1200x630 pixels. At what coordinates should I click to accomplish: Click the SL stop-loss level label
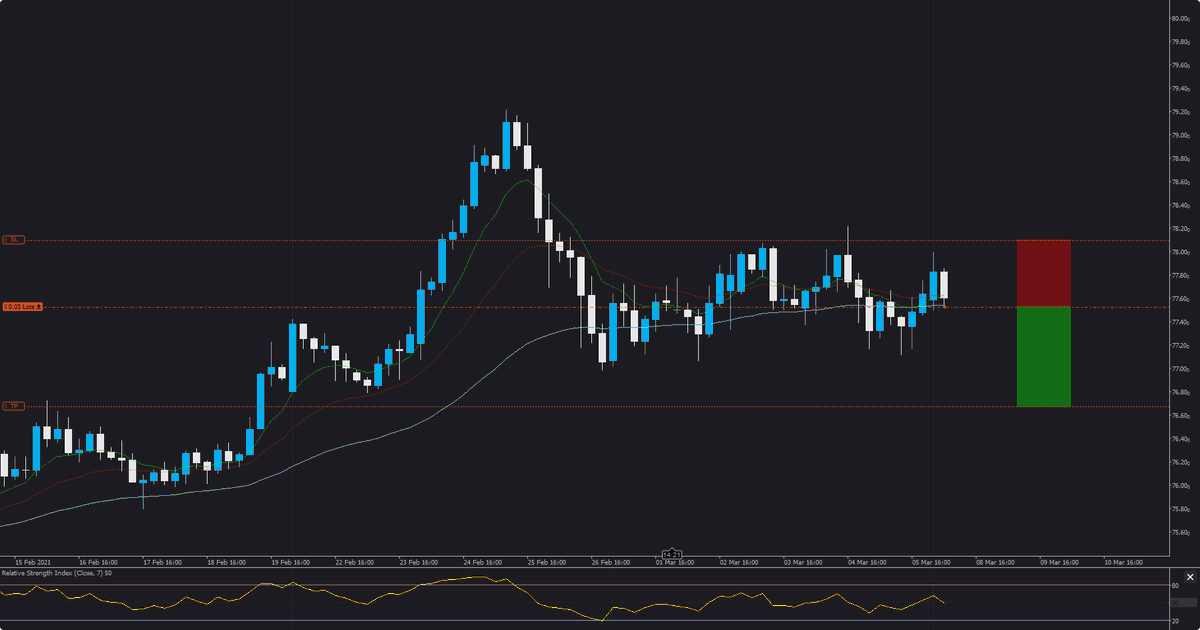click(x=14, y=240)
